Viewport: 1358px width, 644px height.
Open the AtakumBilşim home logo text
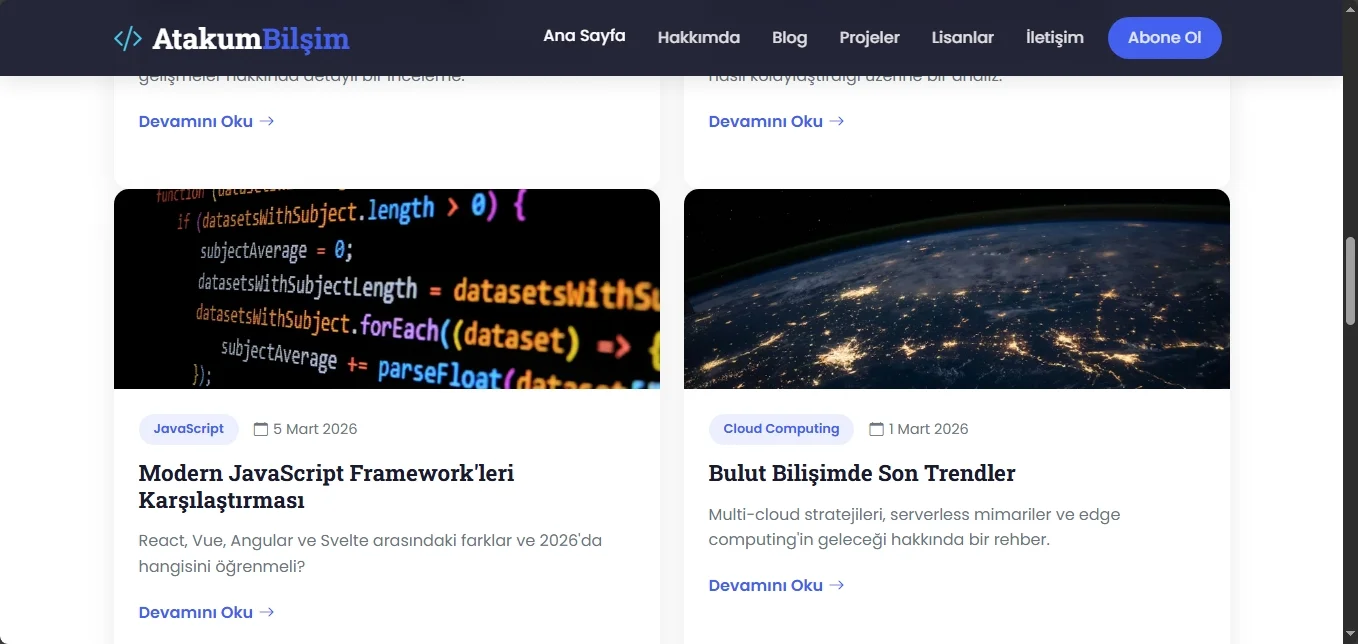pos(251,39)
